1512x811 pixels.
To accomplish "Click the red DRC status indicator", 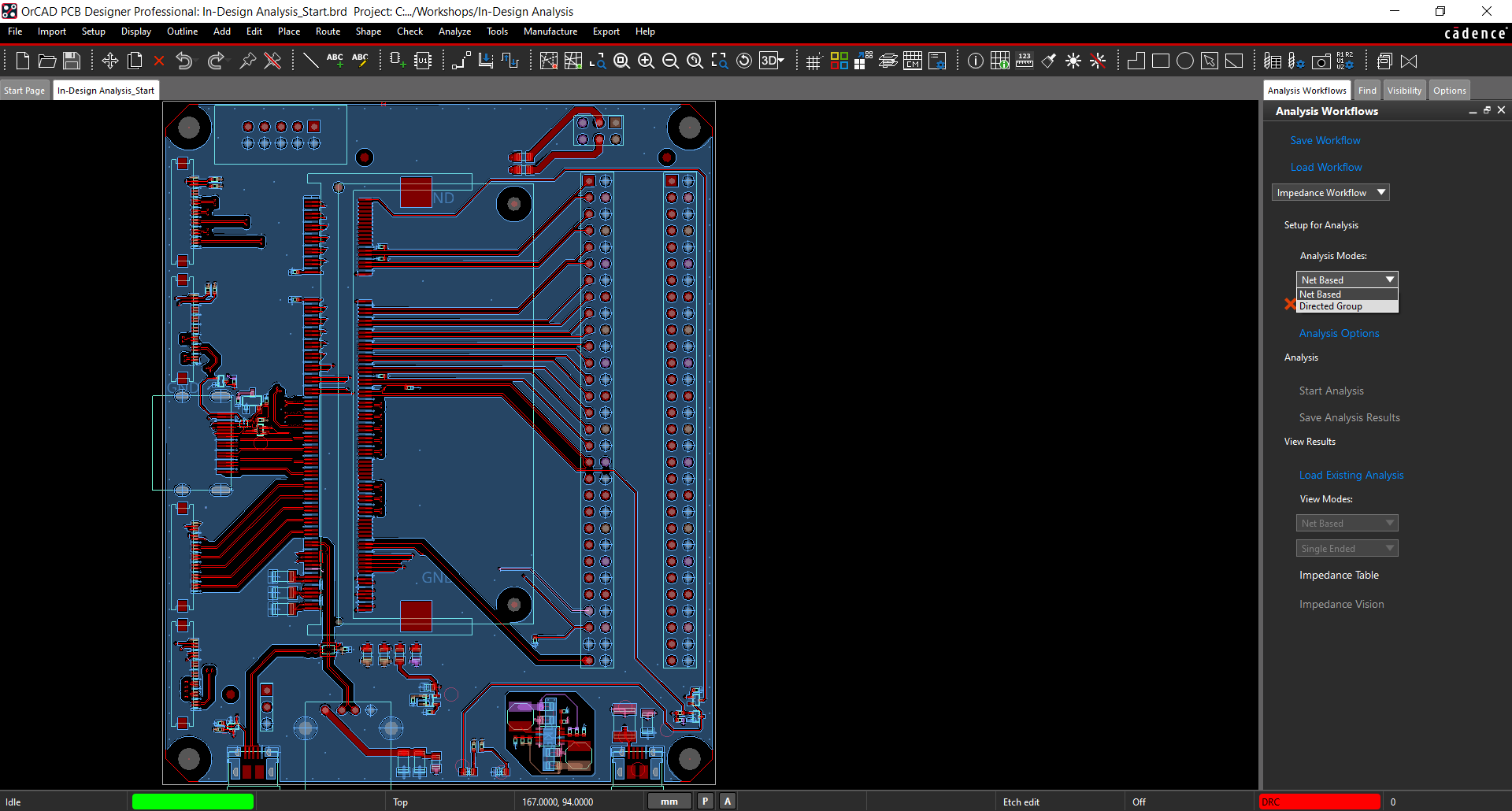I will [x=1320, y=802].
